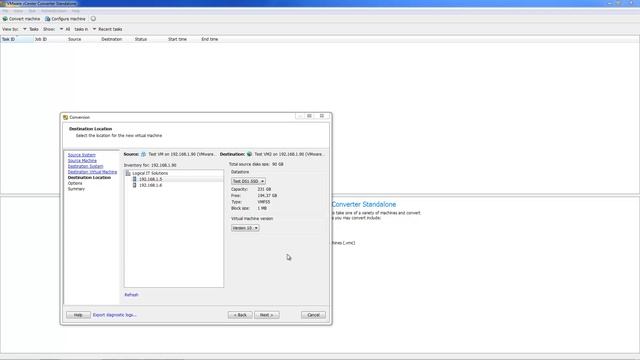Go to the Source Machine step
Viewport: 640px width, 360px height.
(82, 161)
